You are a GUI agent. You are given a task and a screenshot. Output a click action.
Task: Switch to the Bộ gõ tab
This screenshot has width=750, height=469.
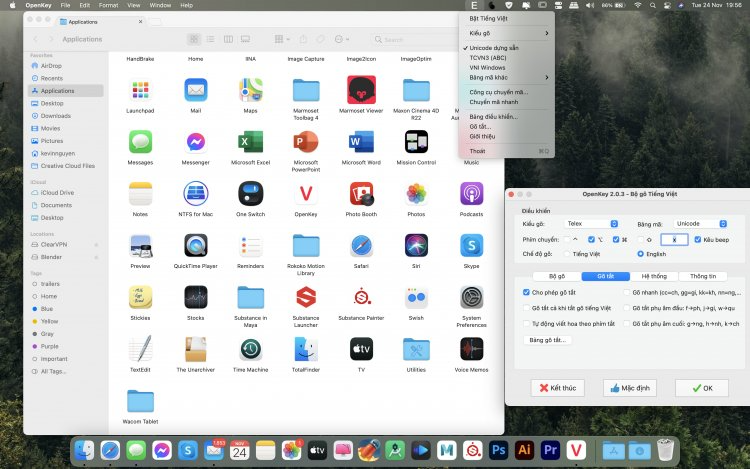pyautogui.click(x=557, y=276)
